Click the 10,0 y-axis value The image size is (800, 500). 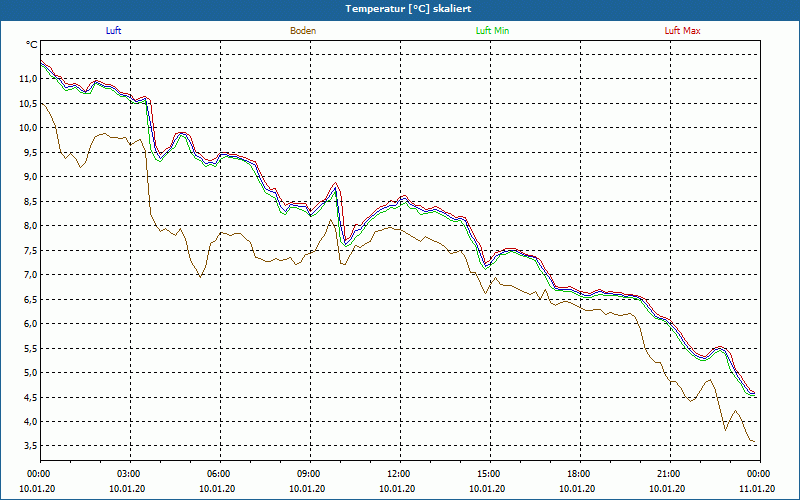click(28, 128)
